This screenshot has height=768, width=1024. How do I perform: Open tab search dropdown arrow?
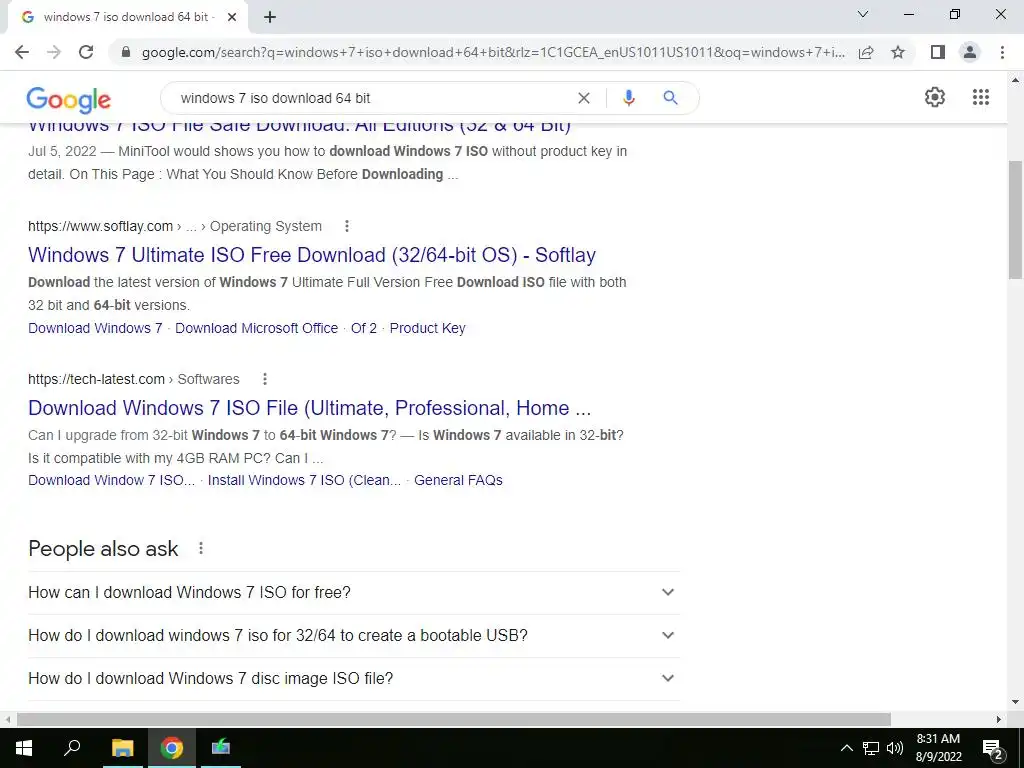point(863,14)
